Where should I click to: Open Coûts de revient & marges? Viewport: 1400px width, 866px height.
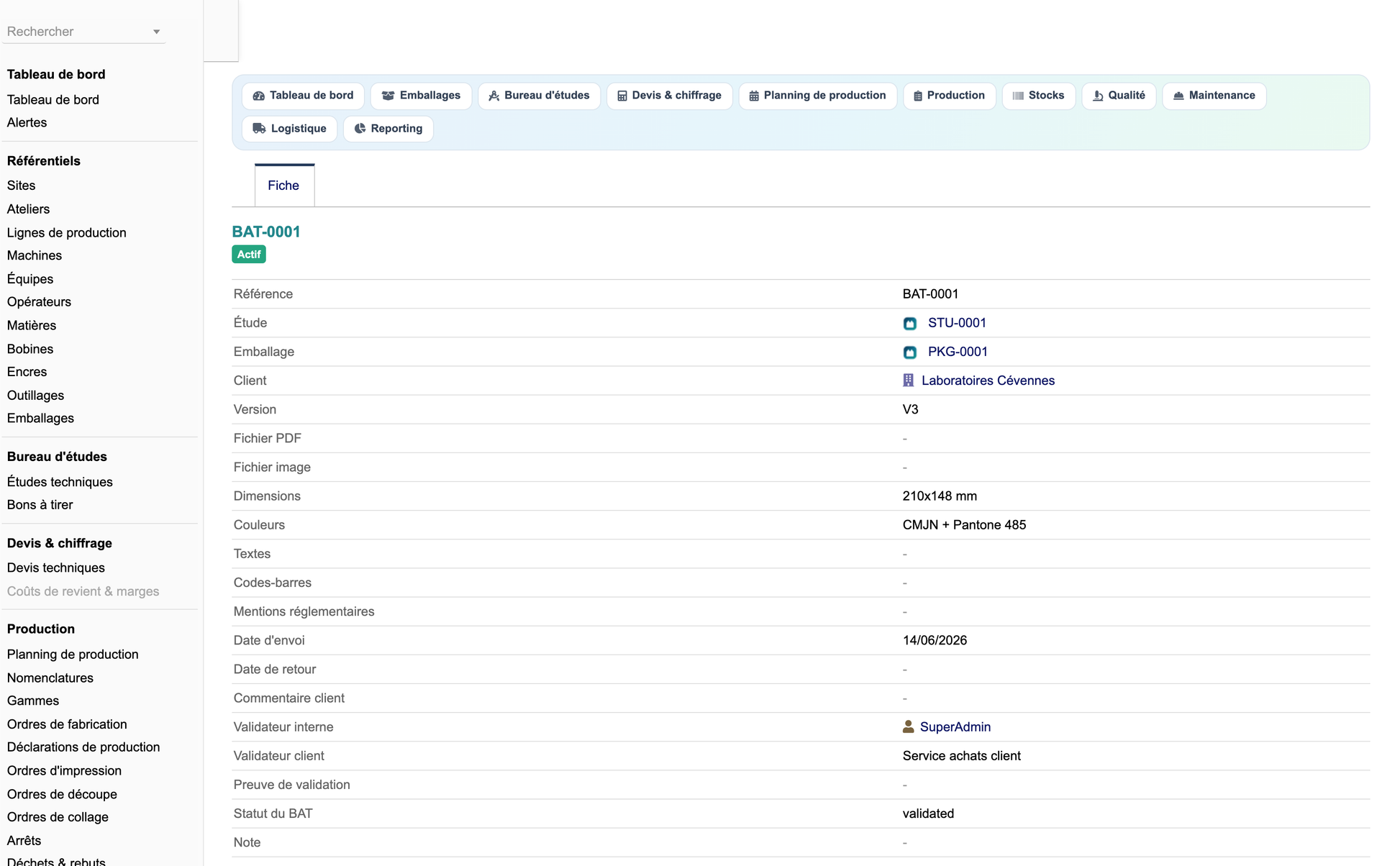(x=83, y=591)
